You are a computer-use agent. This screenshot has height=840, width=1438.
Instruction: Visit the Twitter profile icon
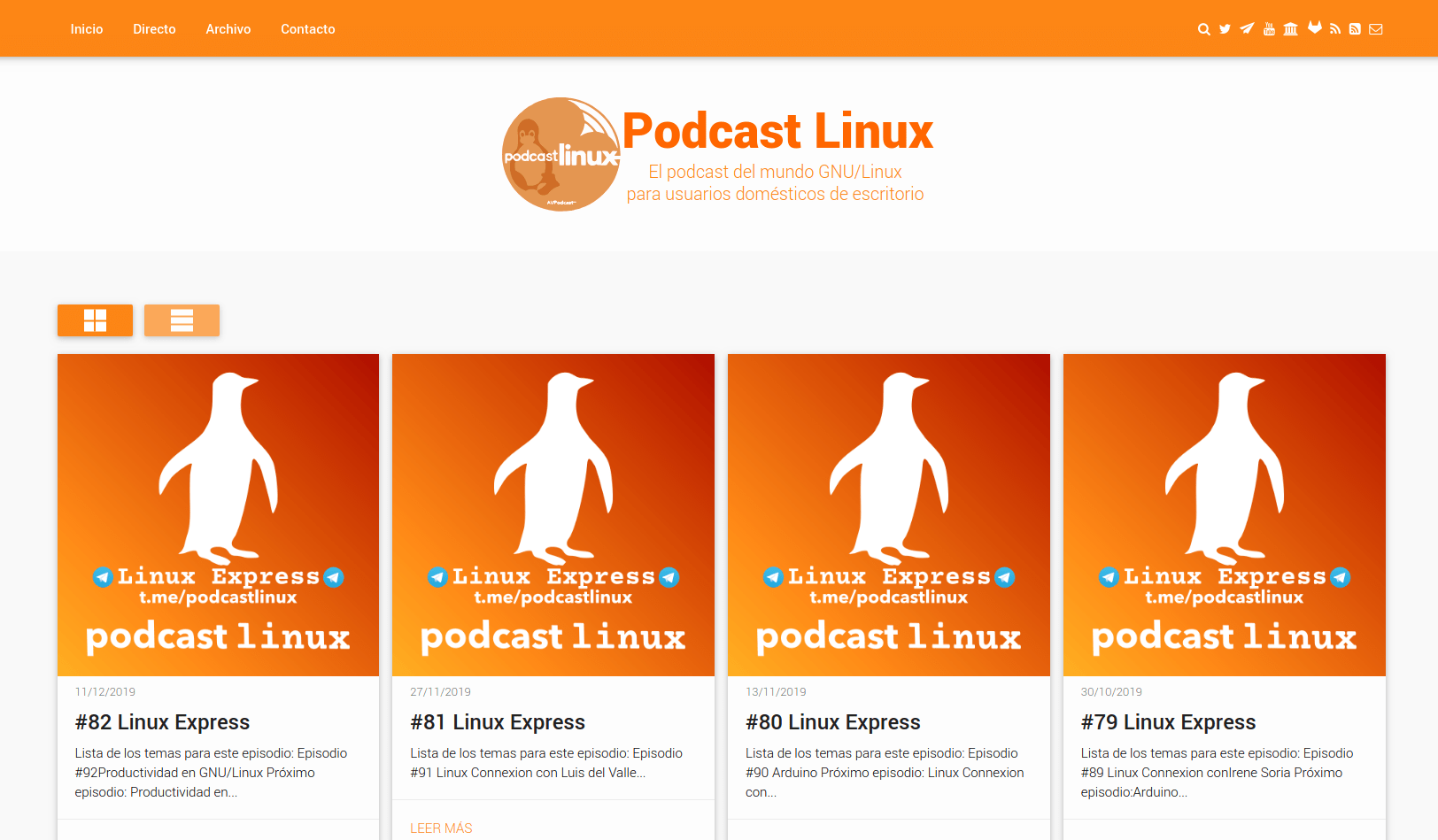tap(1225, 29)
